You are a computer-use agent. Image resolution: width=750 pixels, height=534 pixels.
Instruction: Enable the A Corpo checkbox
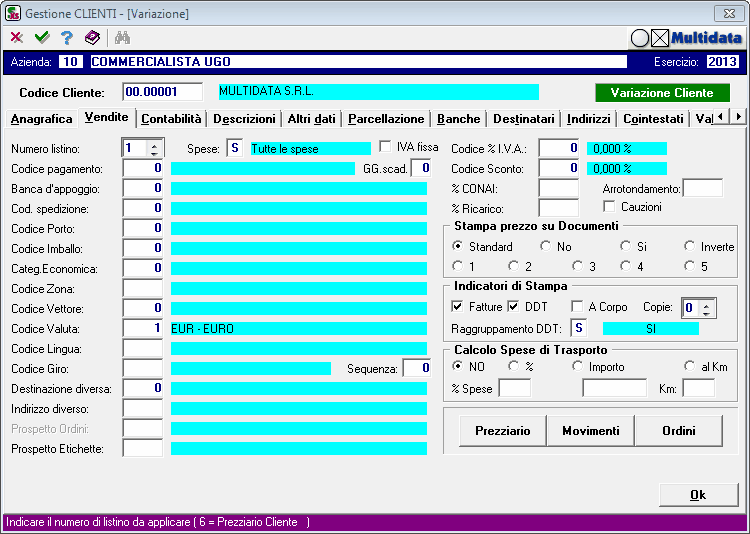point(577,306)
